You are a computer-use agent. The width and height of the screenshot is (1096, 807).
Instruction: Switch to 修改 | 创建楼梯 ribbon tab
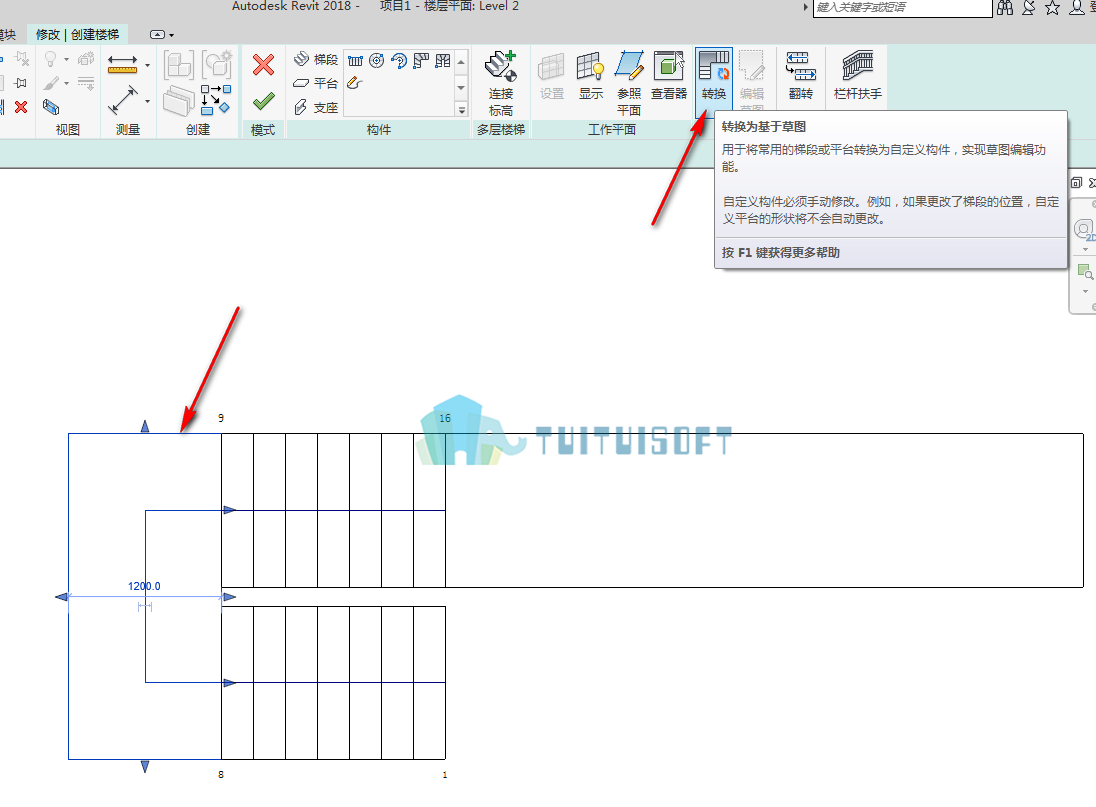click(x=78, y=34)
